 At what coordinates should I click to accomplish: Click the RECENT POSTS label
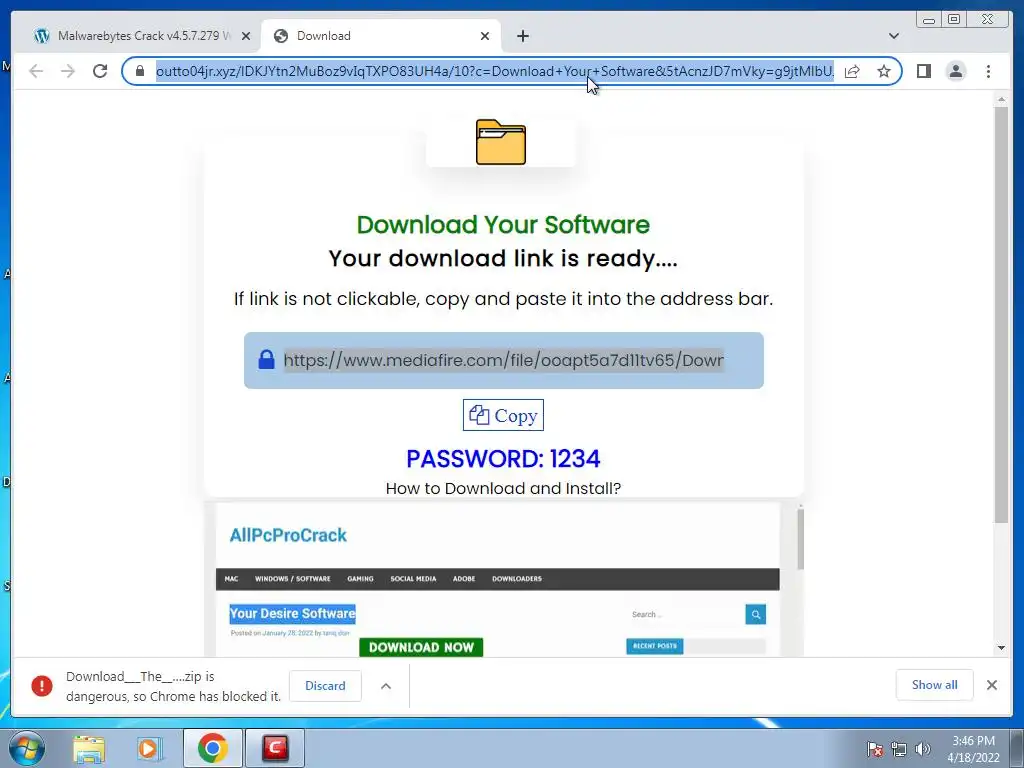[x=655, y=646]
